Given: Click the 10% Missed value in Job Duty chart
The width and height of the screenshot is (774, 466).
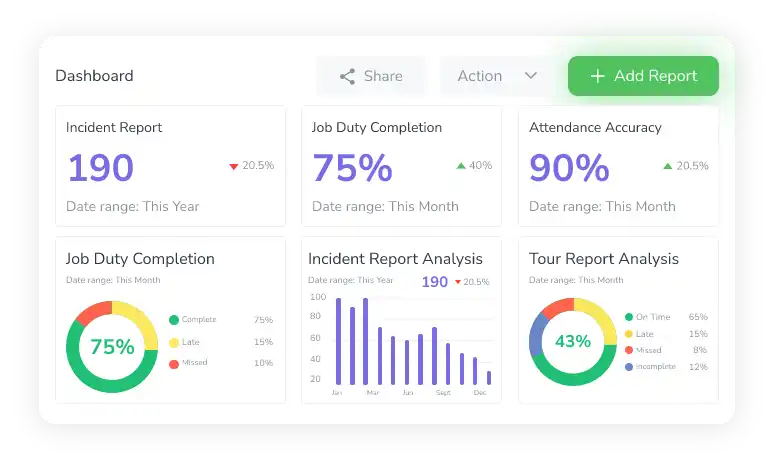Looking at the screenshot, I should point(264,363).
